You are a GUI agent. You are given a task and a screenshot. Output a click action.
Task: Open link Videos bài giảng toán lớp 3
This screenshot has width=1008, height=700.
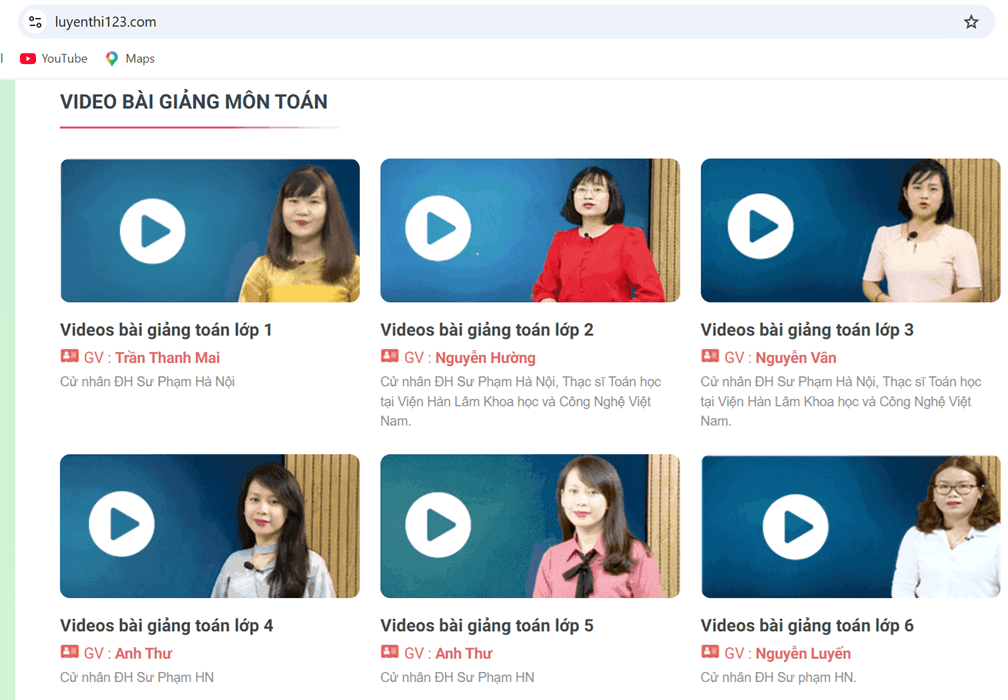coord(807,330)
